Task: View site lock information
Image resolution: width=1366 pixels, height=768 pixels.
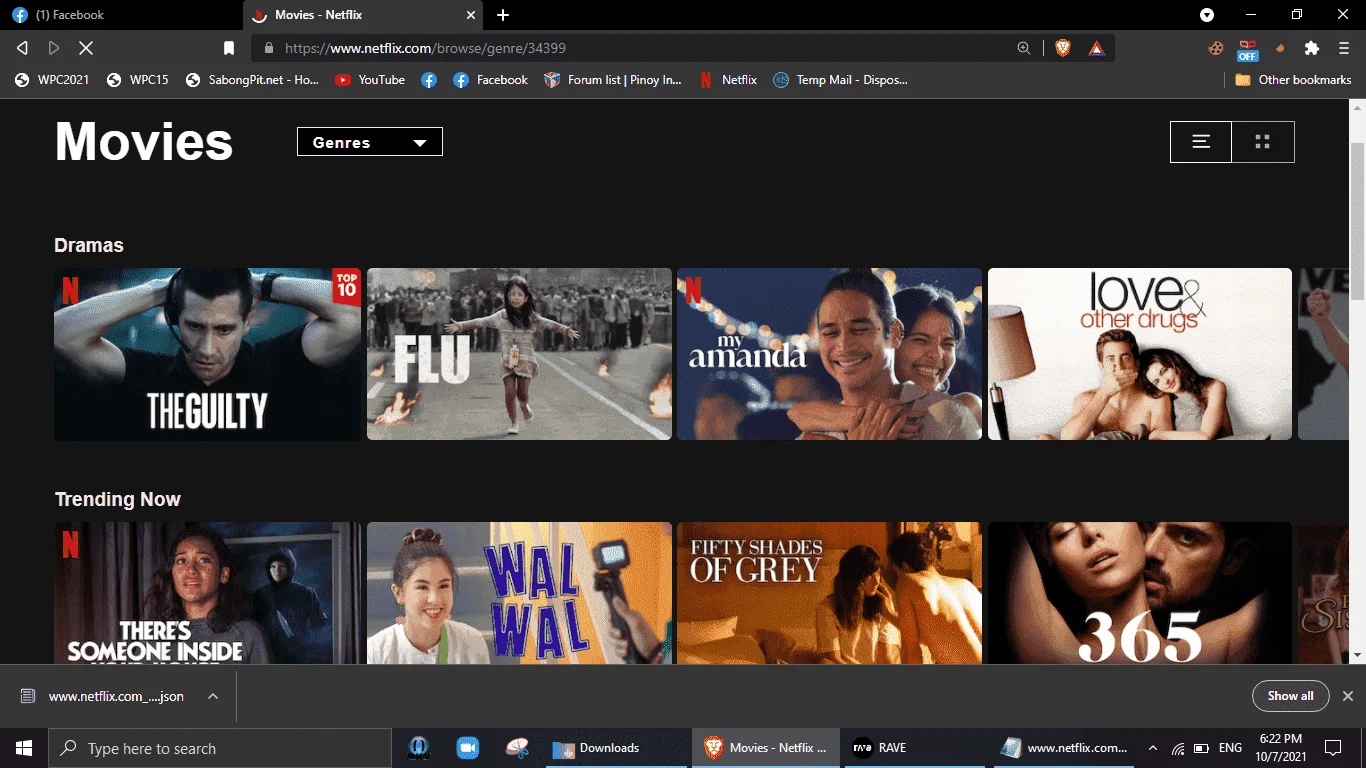Action: coord(268,48)
